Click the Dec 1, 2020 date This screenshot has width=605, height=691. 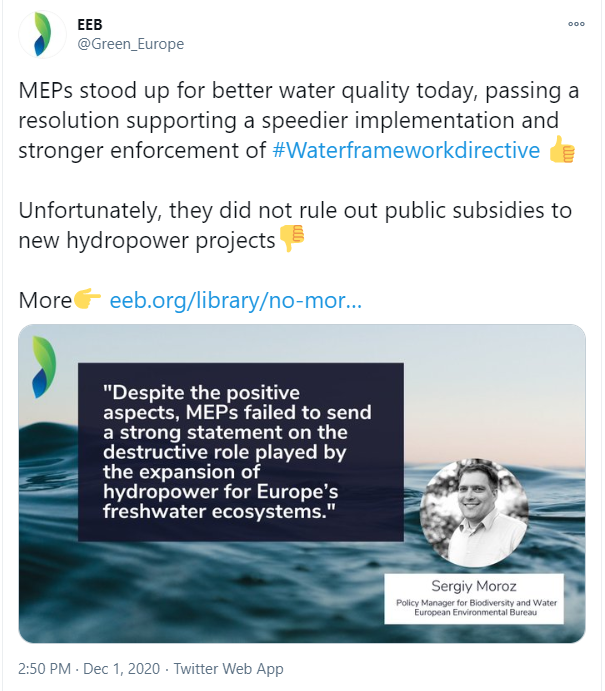coord(128,669)
